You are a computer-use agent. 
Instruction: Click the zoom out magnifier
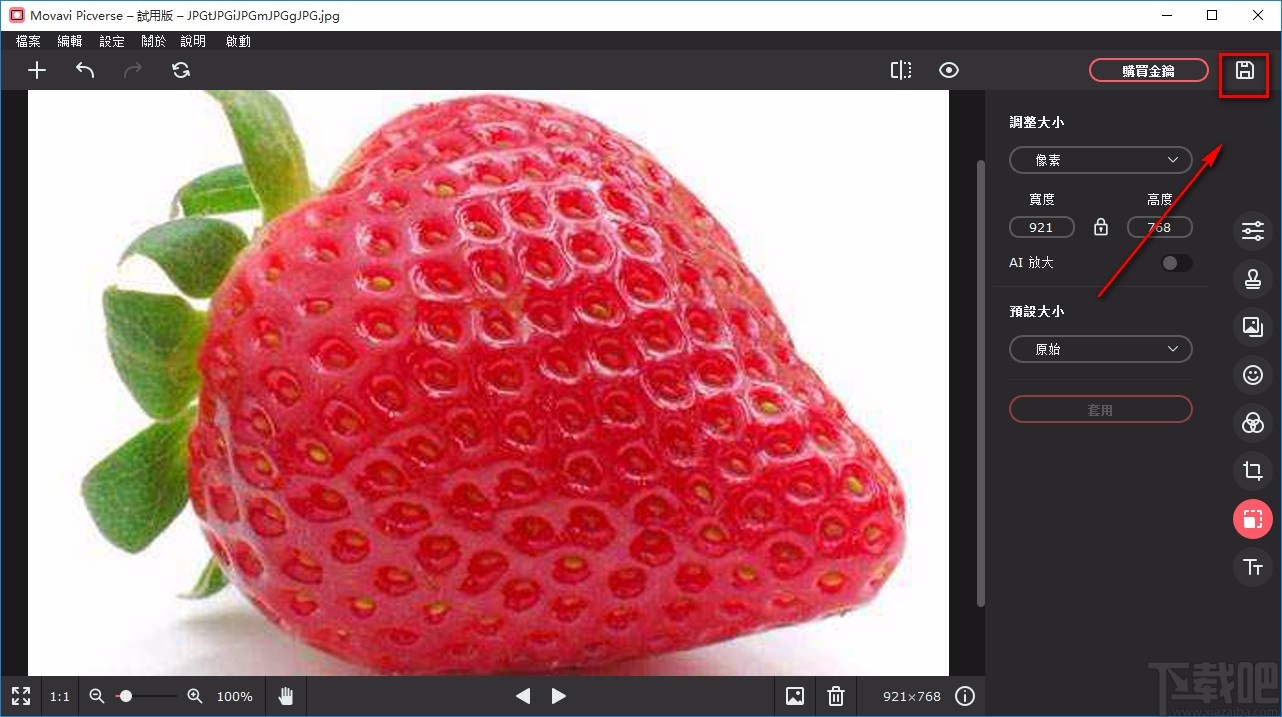click(97, 696)
